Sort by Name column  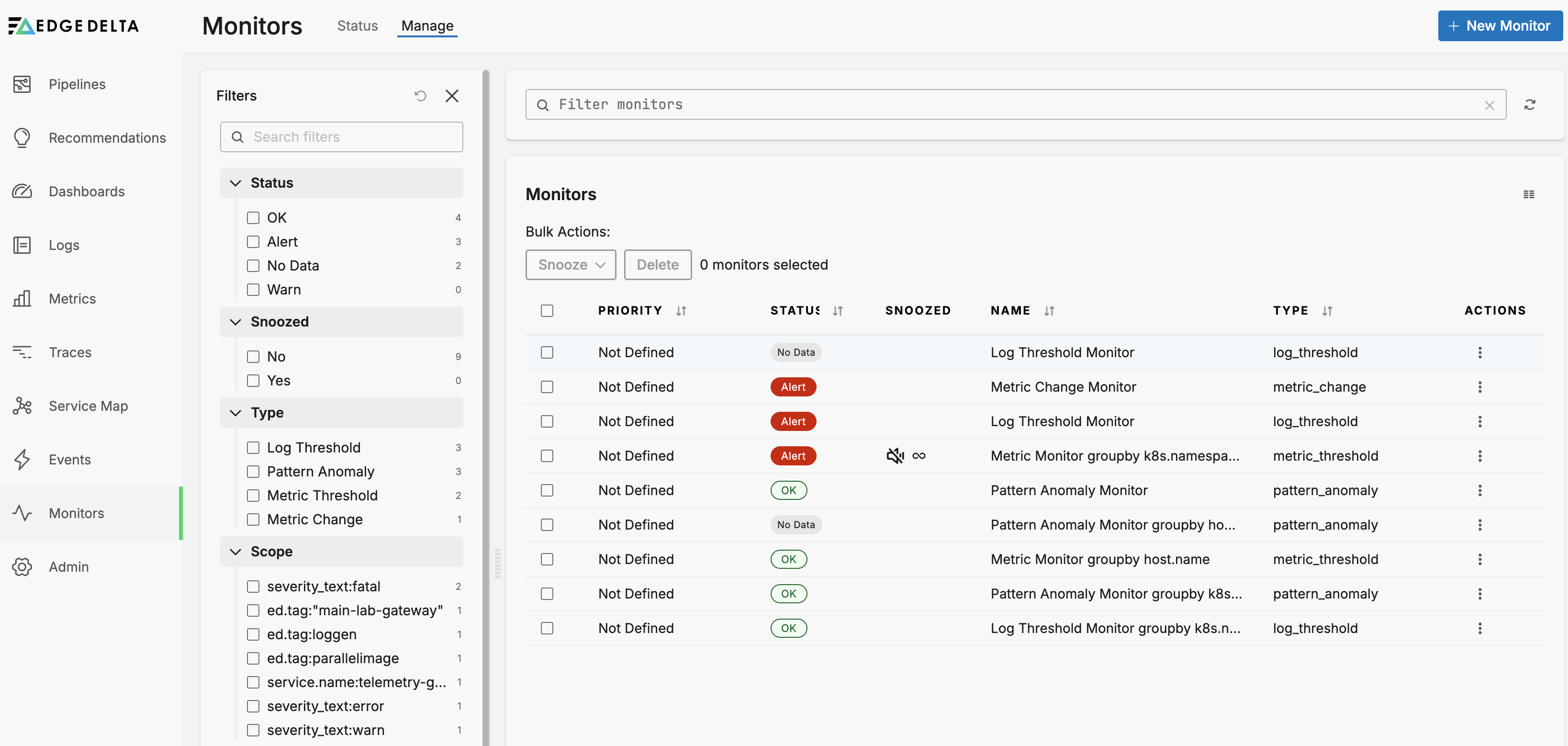coord(1049,311)
